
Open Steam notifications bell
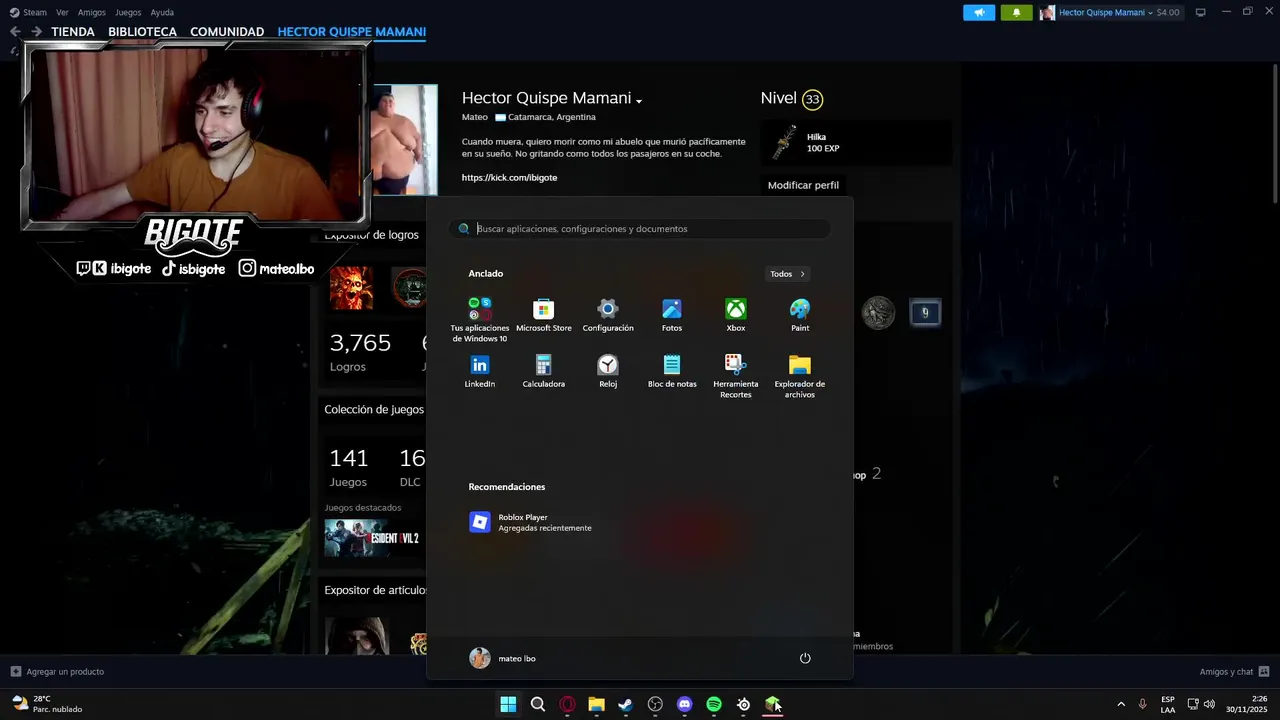point(1017,12)
